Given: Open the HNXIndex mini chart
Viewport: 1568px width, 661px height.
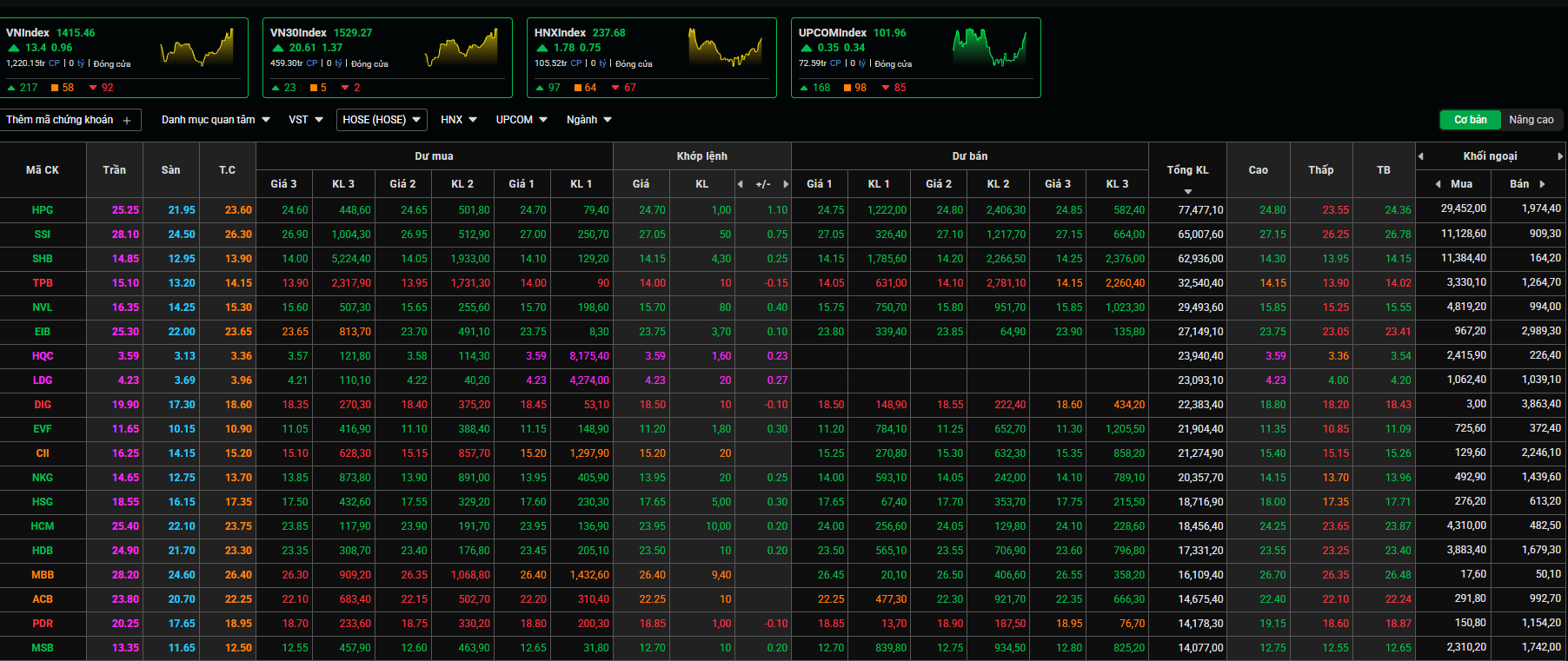Looking at the screenshot, I should [726, 49].
